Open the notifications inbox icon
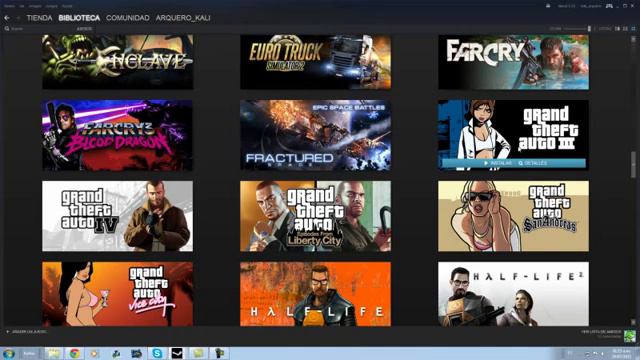The width and height of the screenshot is (640, 360). pos(548,6)
